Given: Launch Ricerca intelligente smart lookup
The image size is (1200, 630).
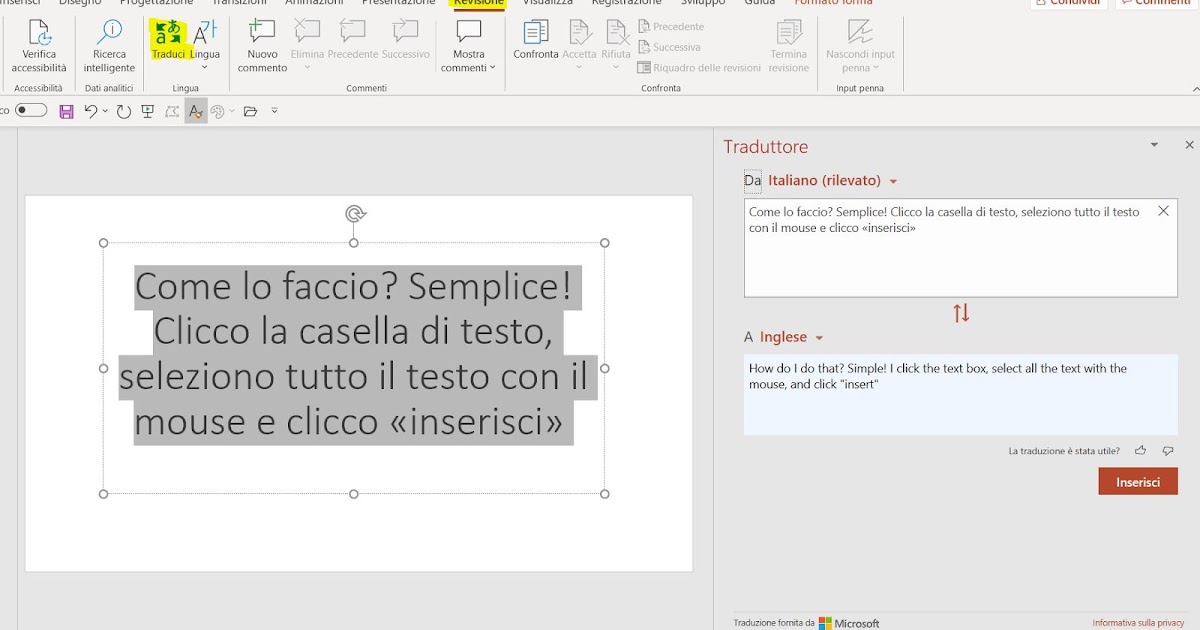Looking at the screenshot, I should (x=109, y=46).
